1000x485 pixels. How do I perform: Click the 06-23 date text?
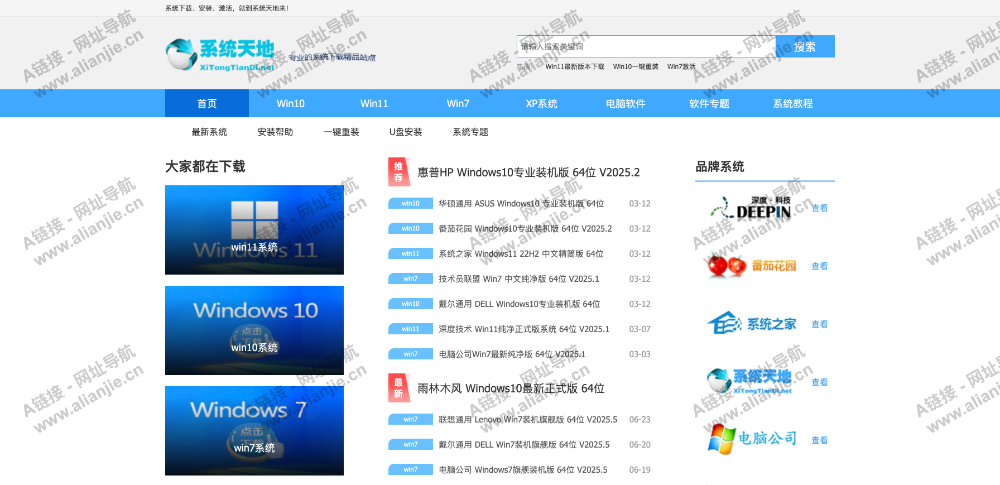coord(640,419)
